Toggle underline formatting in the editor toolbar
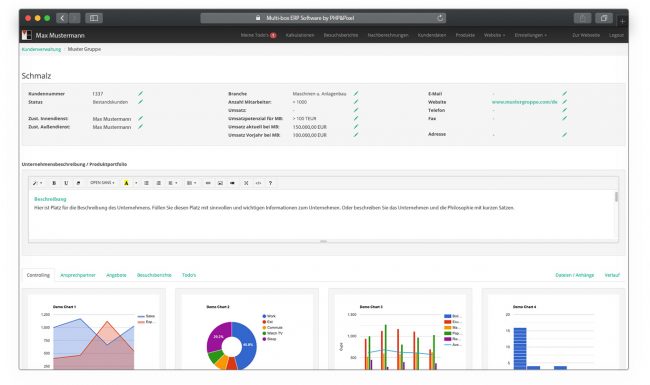The image size is (650, 385). (66, 183)
